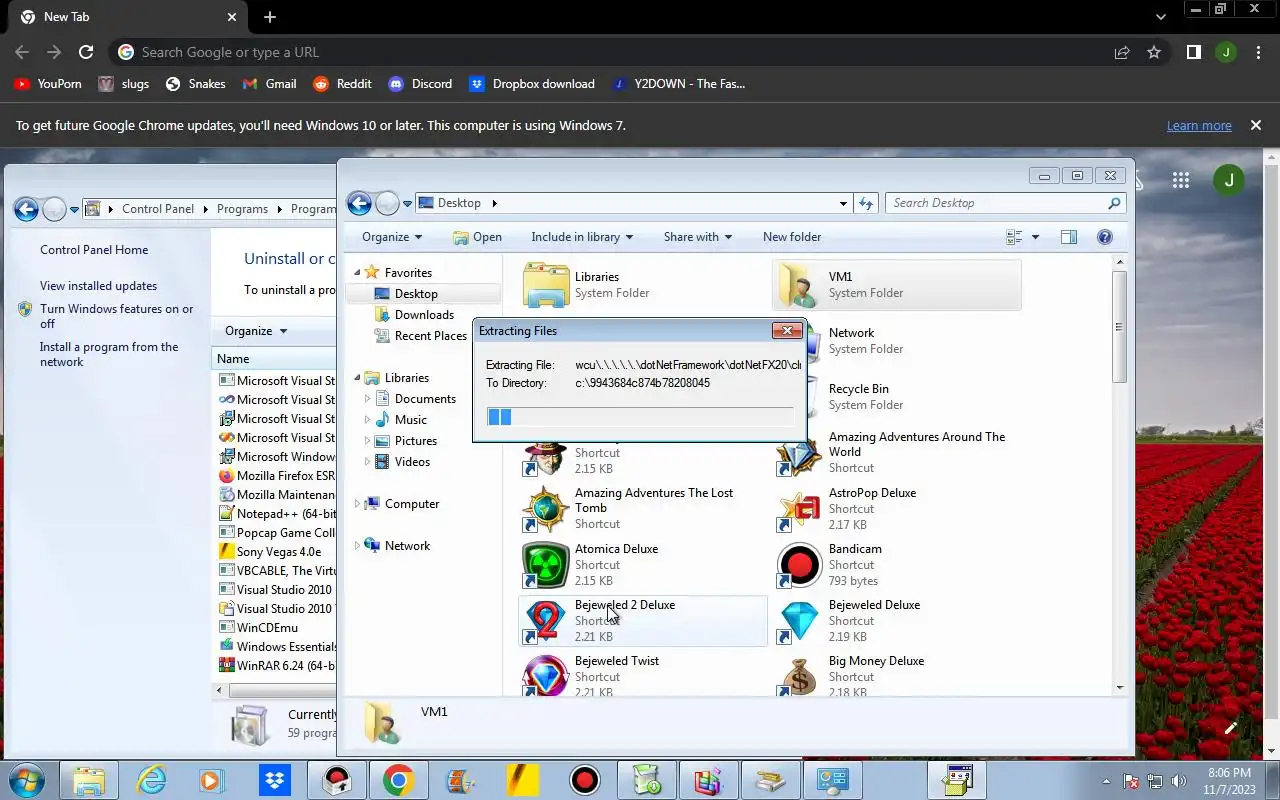Viewport: 1280px width, 800px height.
Task: Open the Chrome side panel
Action: (1193, 52)
